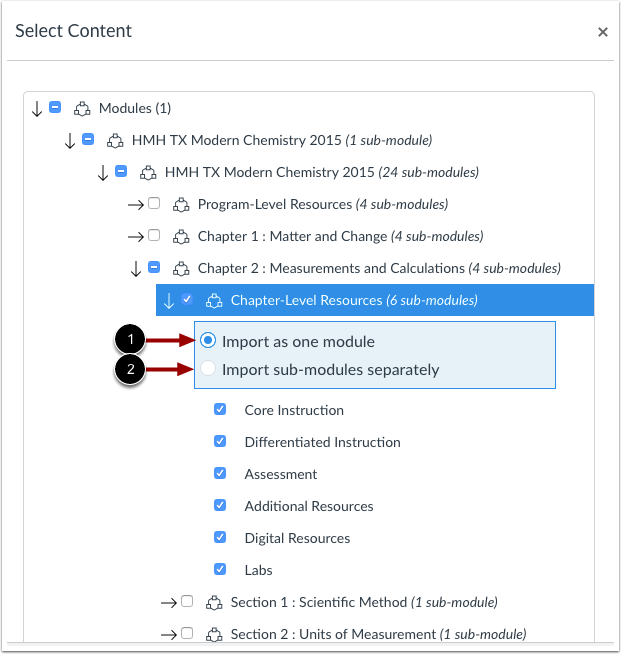The image size is (621, 654).
Task: Check the Section 1 Scientific Method checkbox
Action: pyautogui.click(x=187, y=601)
